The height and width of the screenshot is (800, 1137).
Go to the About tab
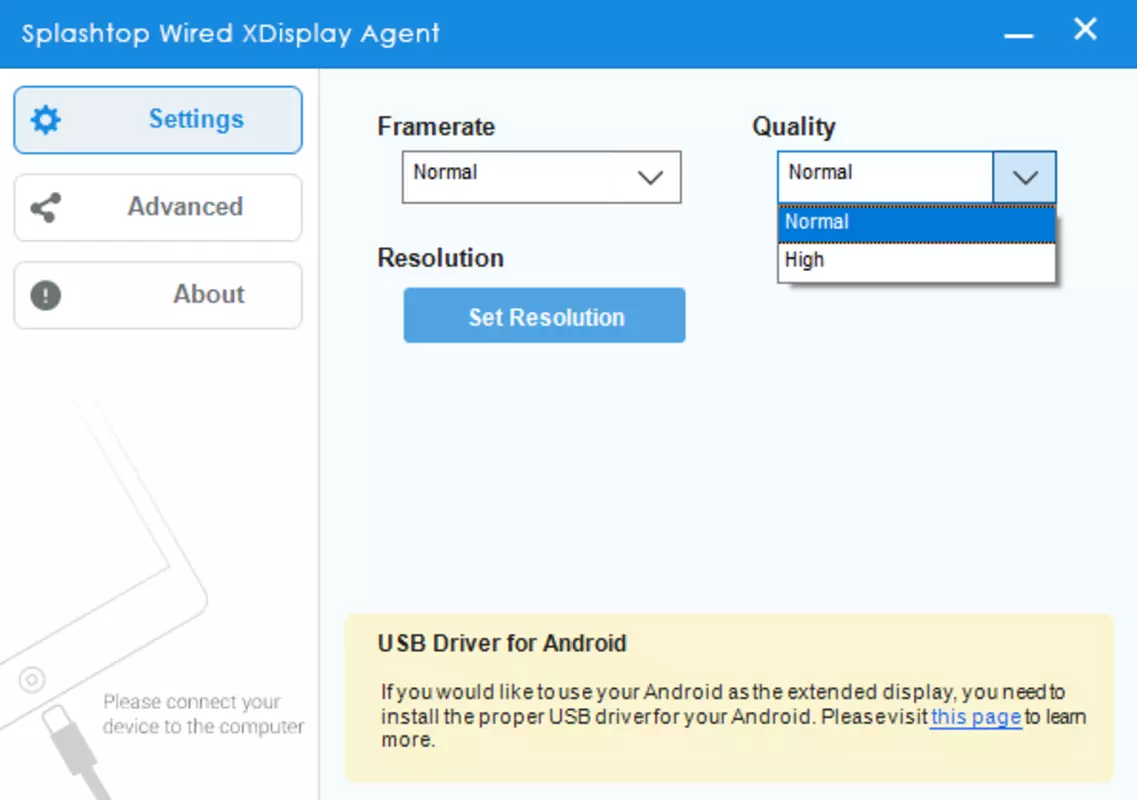(158, 295)
